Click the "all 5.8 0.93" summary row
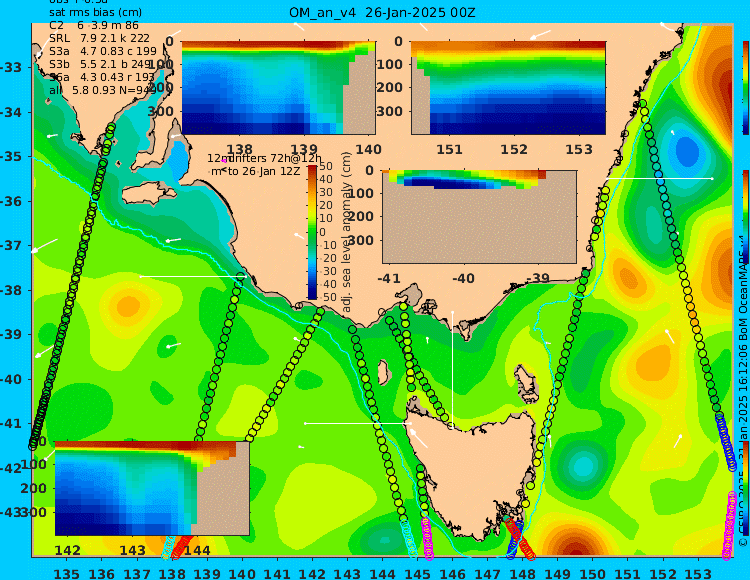Screen dimensions: 750x580 click(x=102, y=90)
